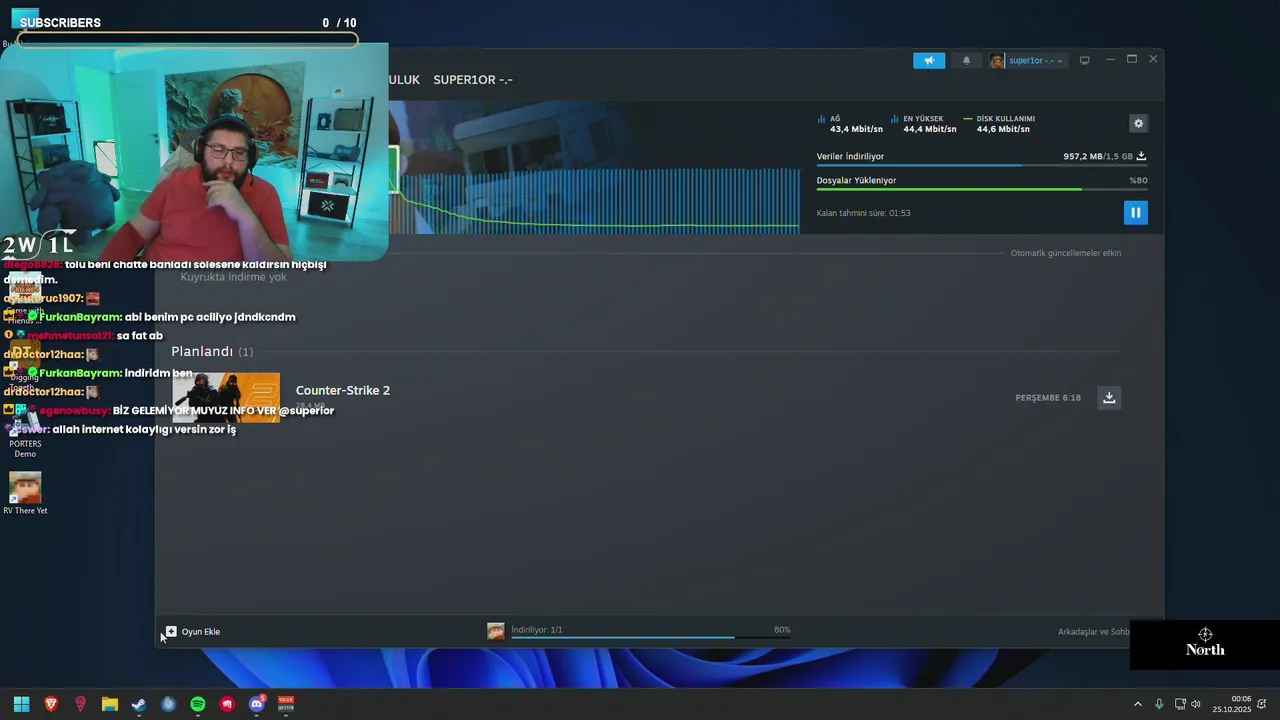Click the Steam taskbar icon
This screenshot has width=1280, height=720.
[139, 704]
